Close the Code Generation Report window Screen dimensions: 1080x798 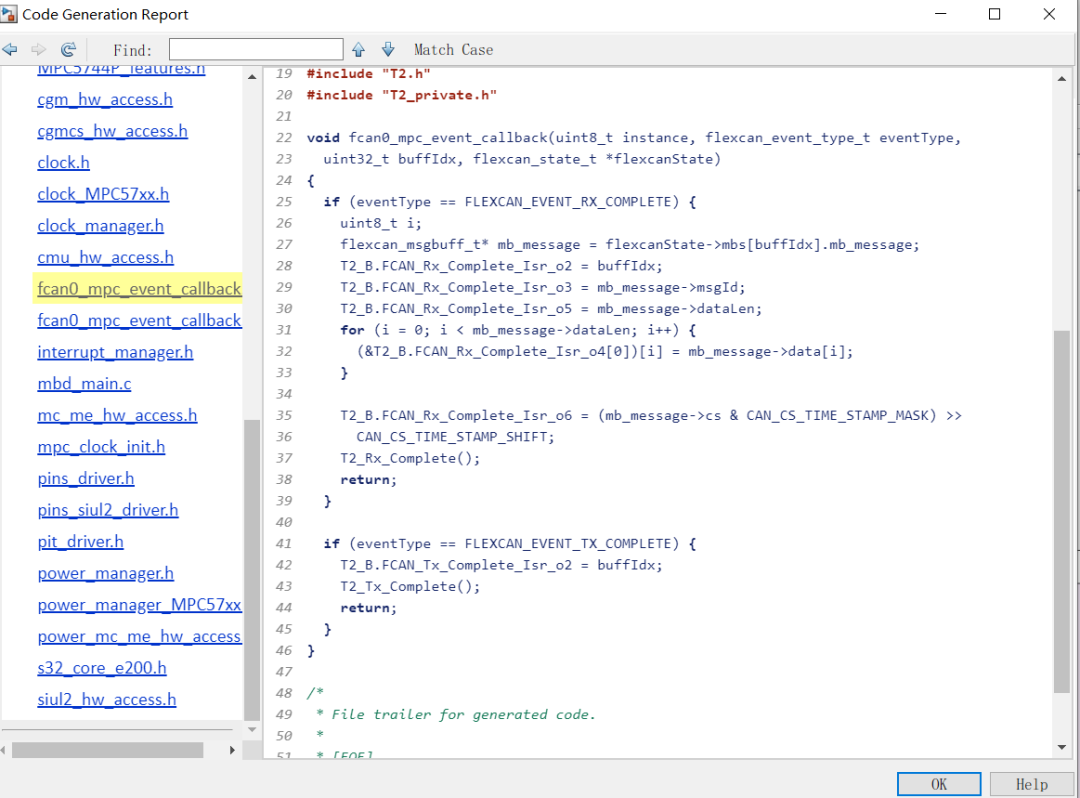tap(1049, 14)
